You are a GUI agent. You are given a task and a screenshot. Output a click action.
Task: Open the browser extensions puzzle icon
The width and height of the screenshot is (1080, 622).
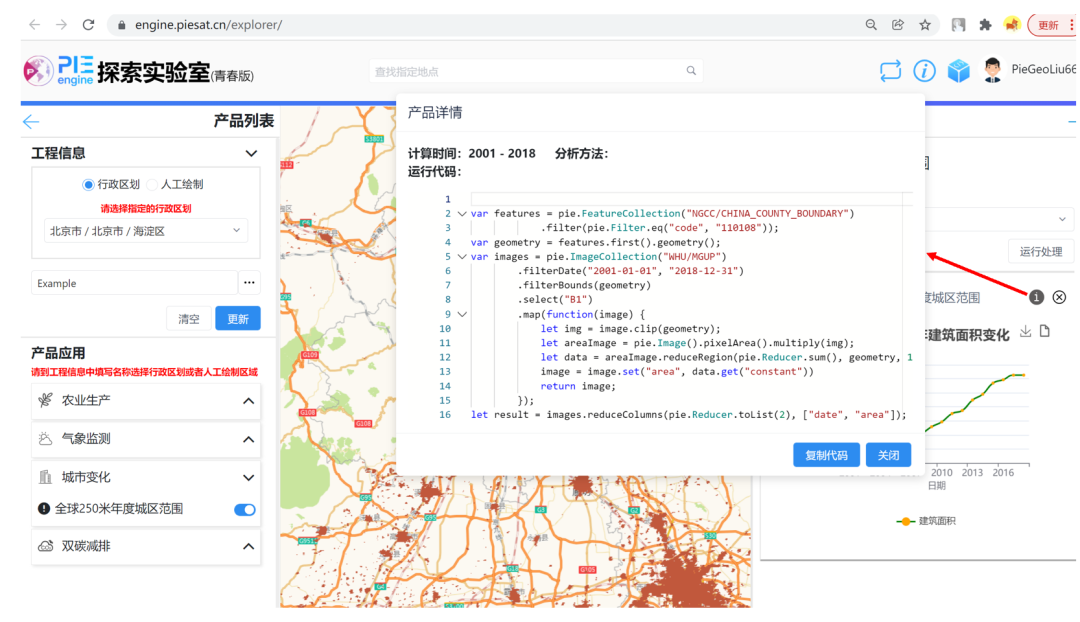click(x=986, y=25)
